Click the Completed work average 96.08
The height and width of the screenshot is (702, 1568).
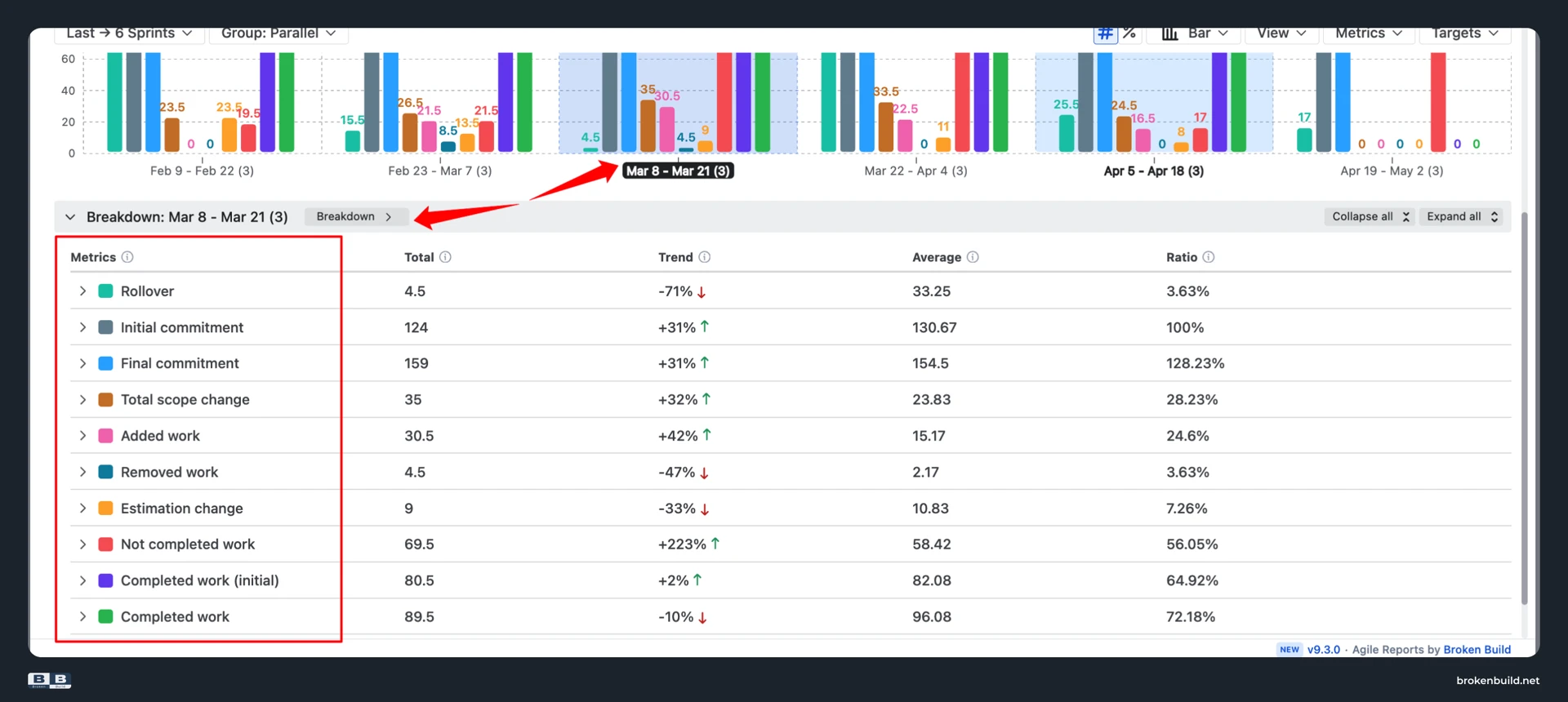[932, 617]
